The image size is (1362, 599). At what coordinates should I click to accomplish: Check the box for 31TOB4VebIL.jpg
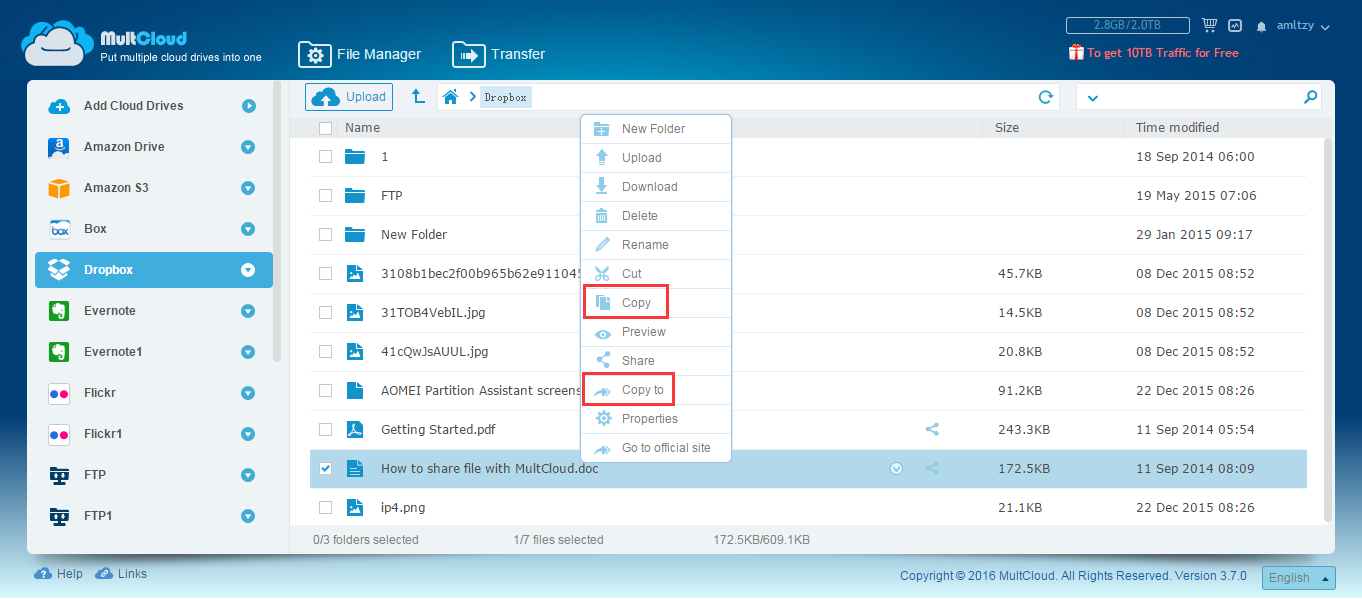coord(325,313)
